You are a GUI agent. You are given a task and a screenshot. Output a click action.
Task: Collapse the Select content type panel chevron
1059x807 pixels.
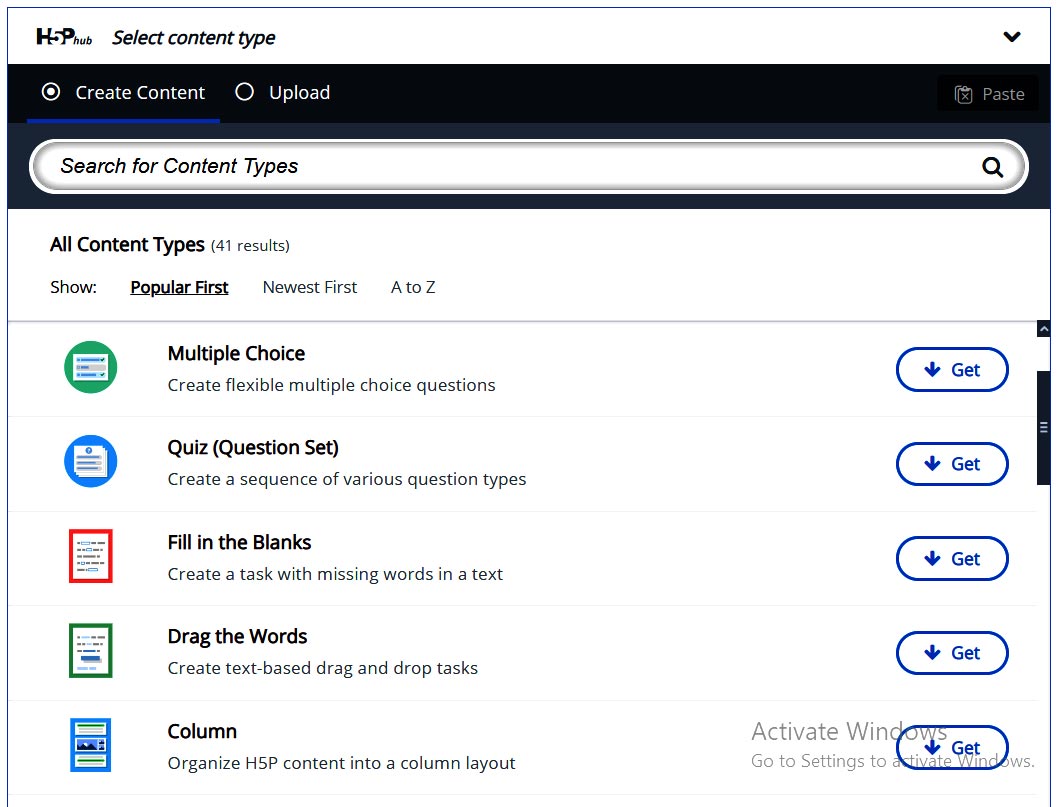1012,37
